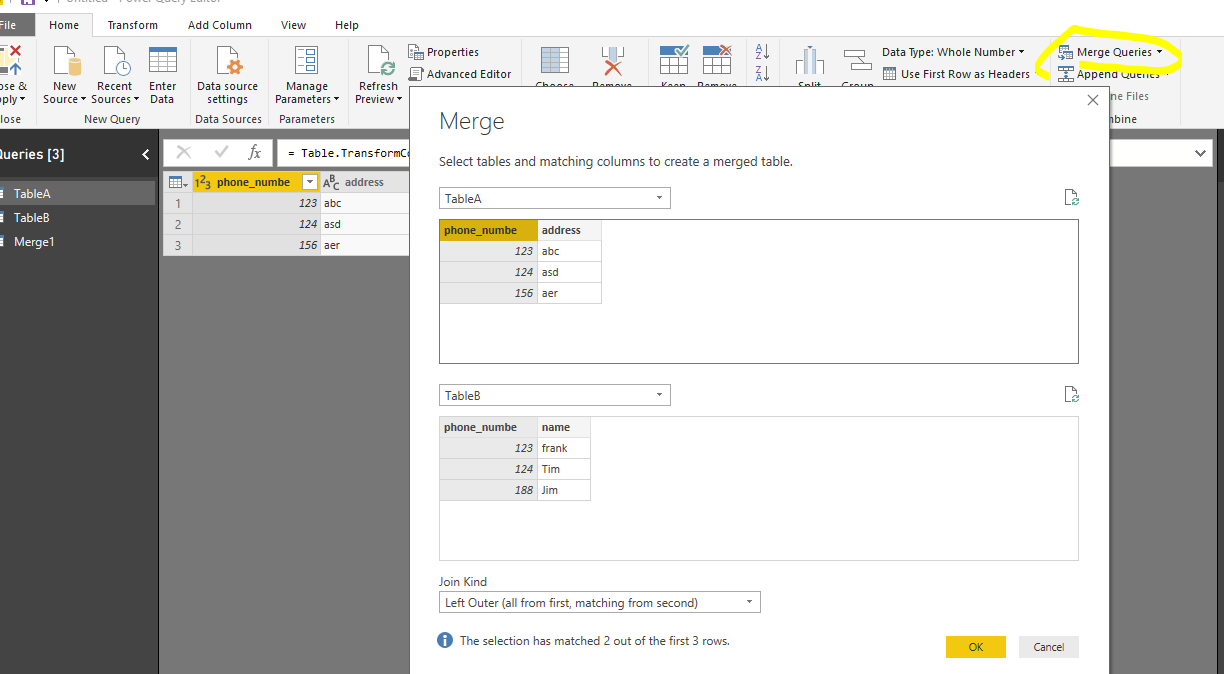The height and width of the screenshot is (674, 1224).
Task: Switch to the View tab
Action: [294, 25]
